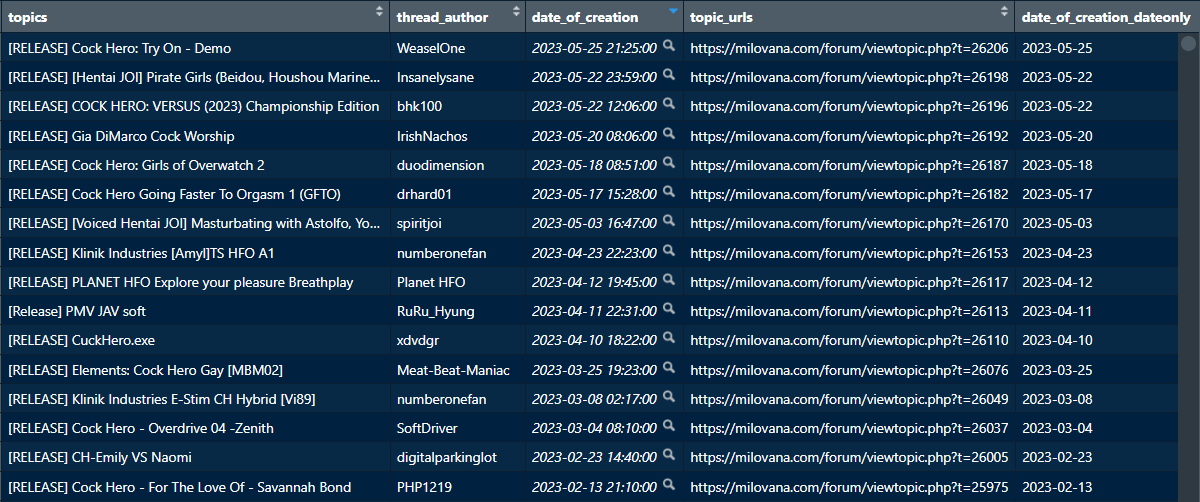Click magnifier icon beside 2023-04-11 22:31:00
Image resolution: width=1200 pixels, height=502 pixels.
click(x=668, y=310)
